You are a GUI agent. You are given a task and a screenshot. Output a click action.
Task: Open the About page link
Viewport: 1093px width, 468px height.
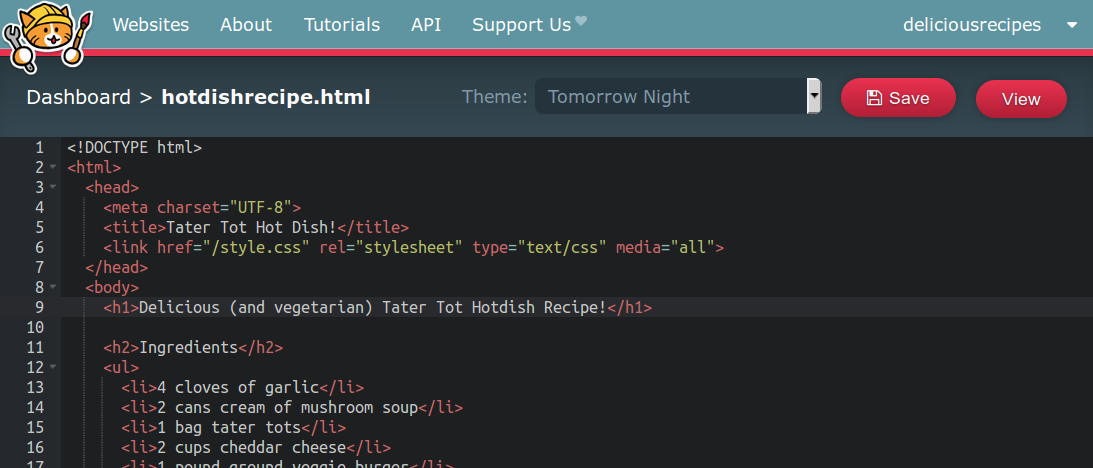(x=246, y=25)
